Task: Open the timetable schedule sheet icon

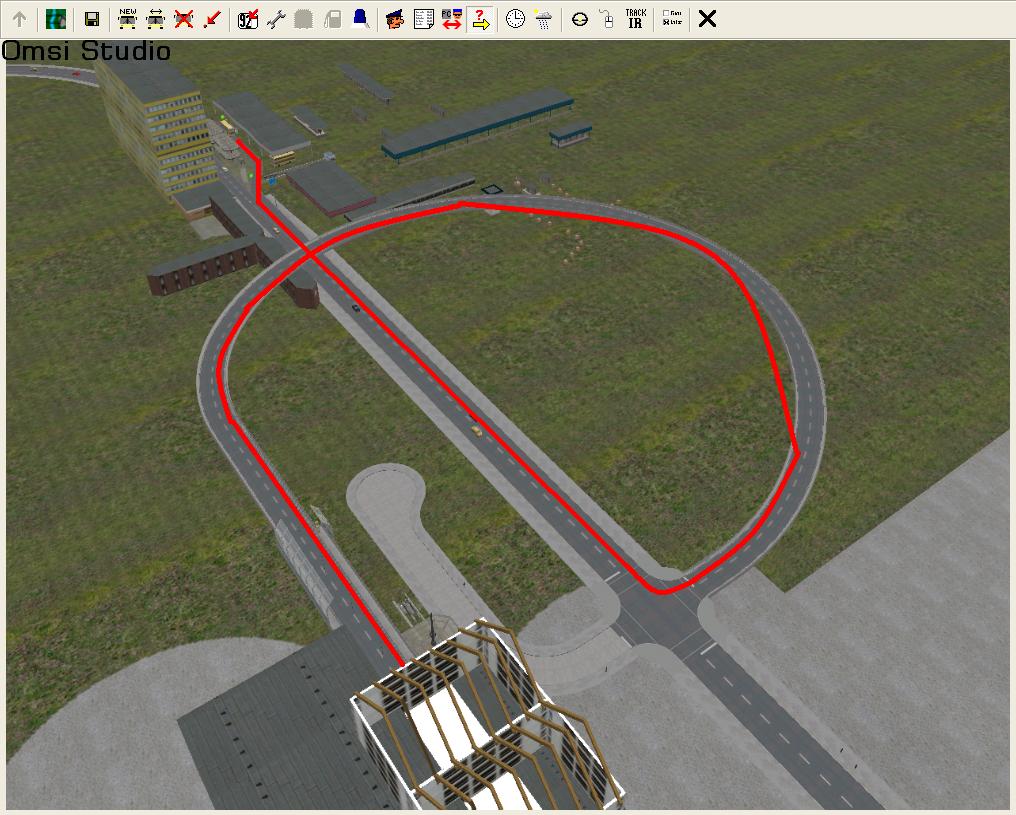Action: pyautogui.click(x=424, y=19)
